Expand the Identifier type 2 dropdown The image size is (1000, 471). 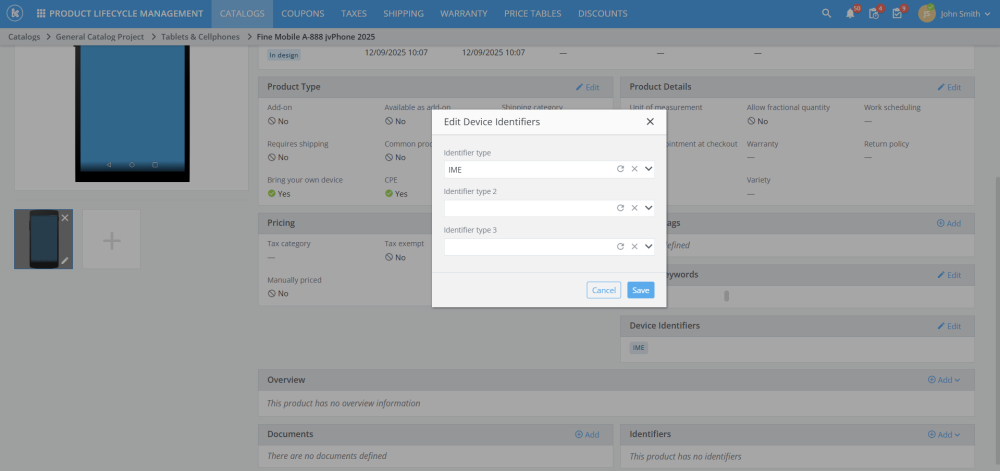click(x=649, y=208)
